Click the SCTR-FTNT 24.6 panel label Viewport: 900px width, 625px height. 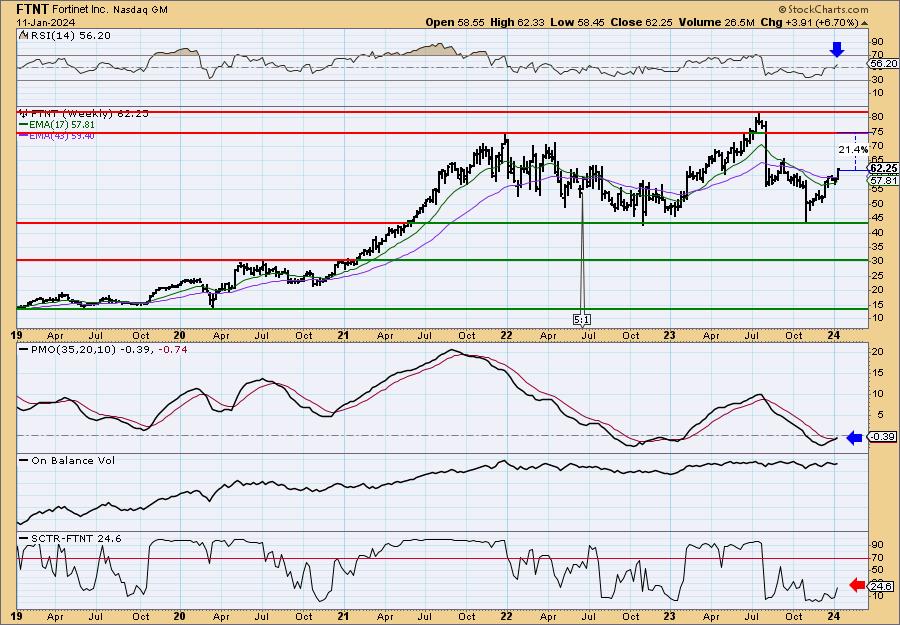(x=75, y=538)
